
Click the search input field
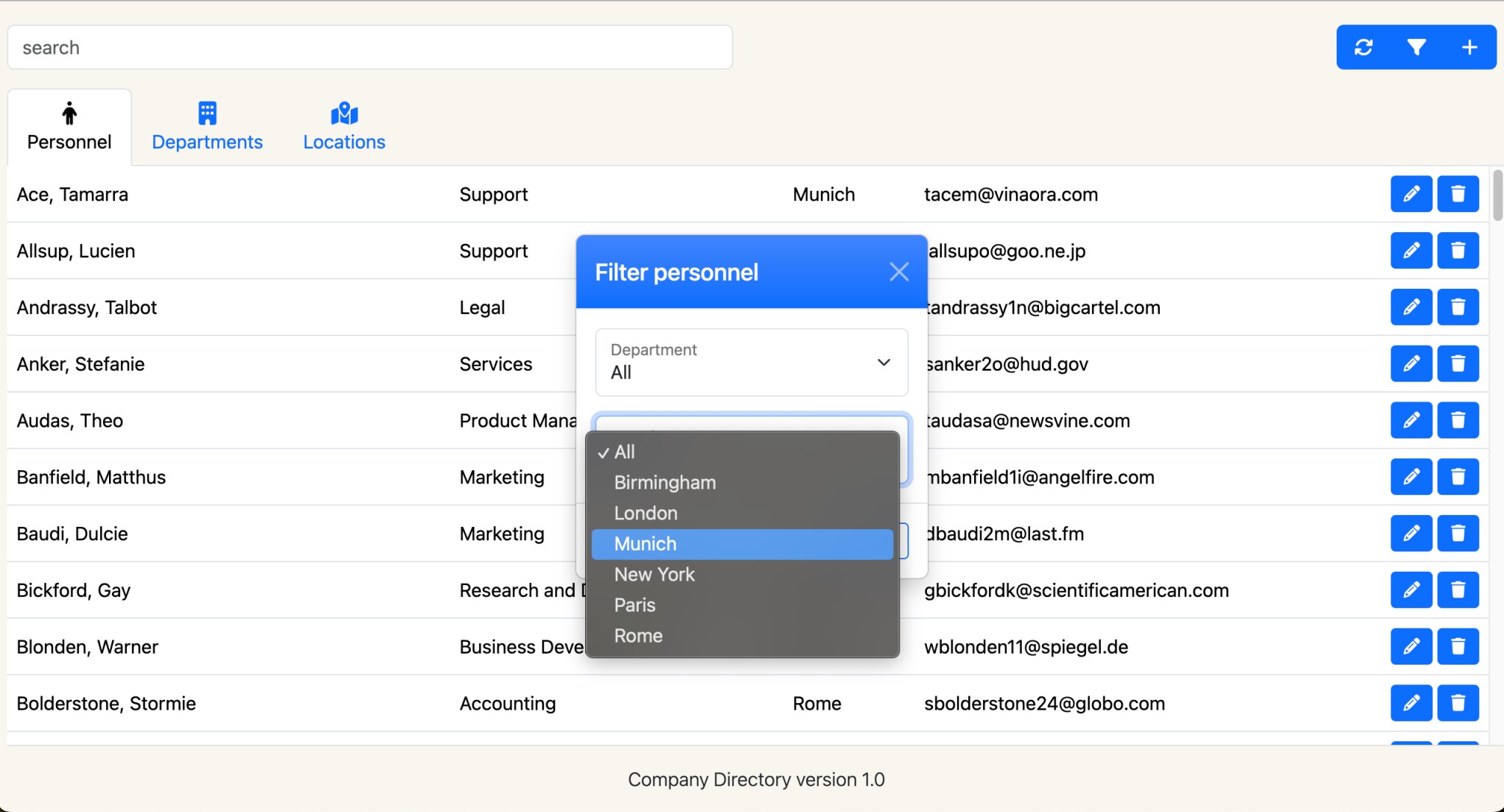[370, 48]
